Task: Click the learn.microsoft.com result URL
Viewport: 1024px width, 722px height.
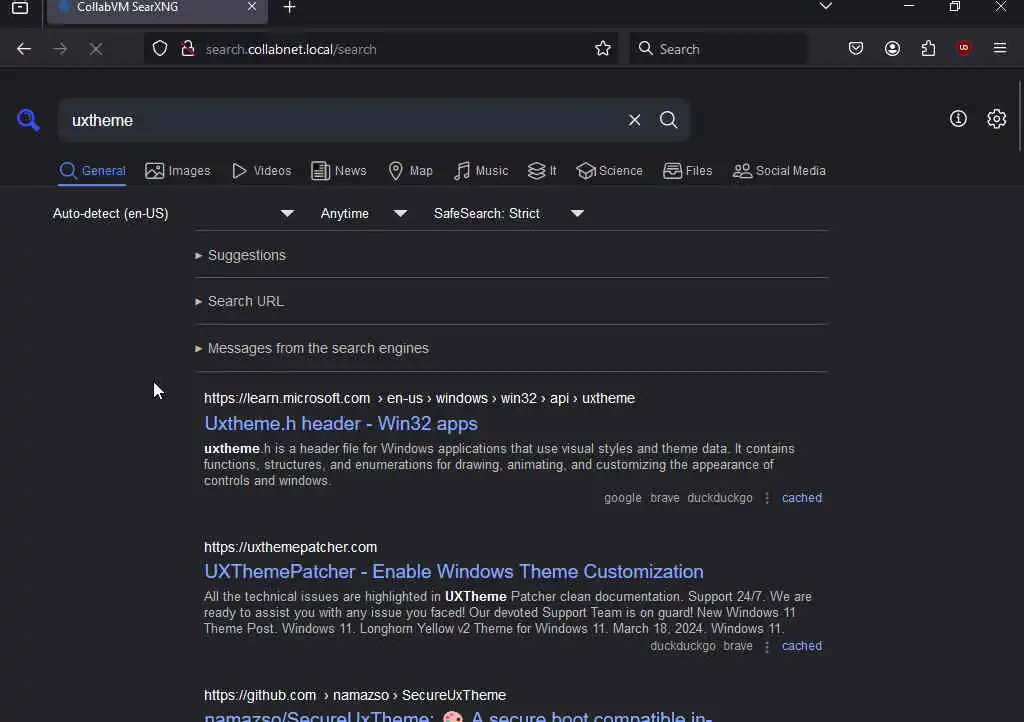Action: pyautogui.click(x=419, y=398)
